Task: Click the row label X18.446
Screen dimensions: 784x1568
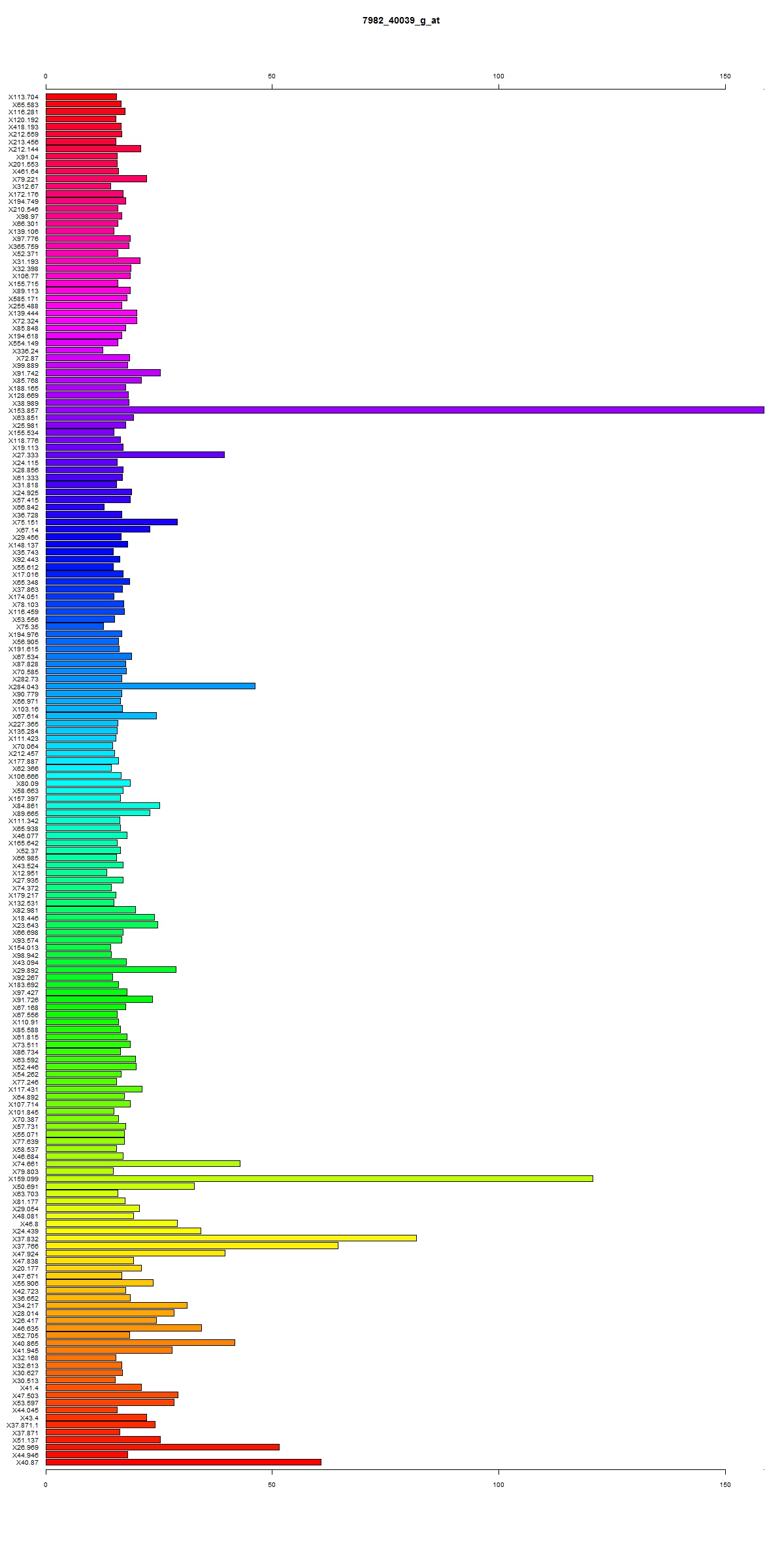Action: tap(25, 918)
